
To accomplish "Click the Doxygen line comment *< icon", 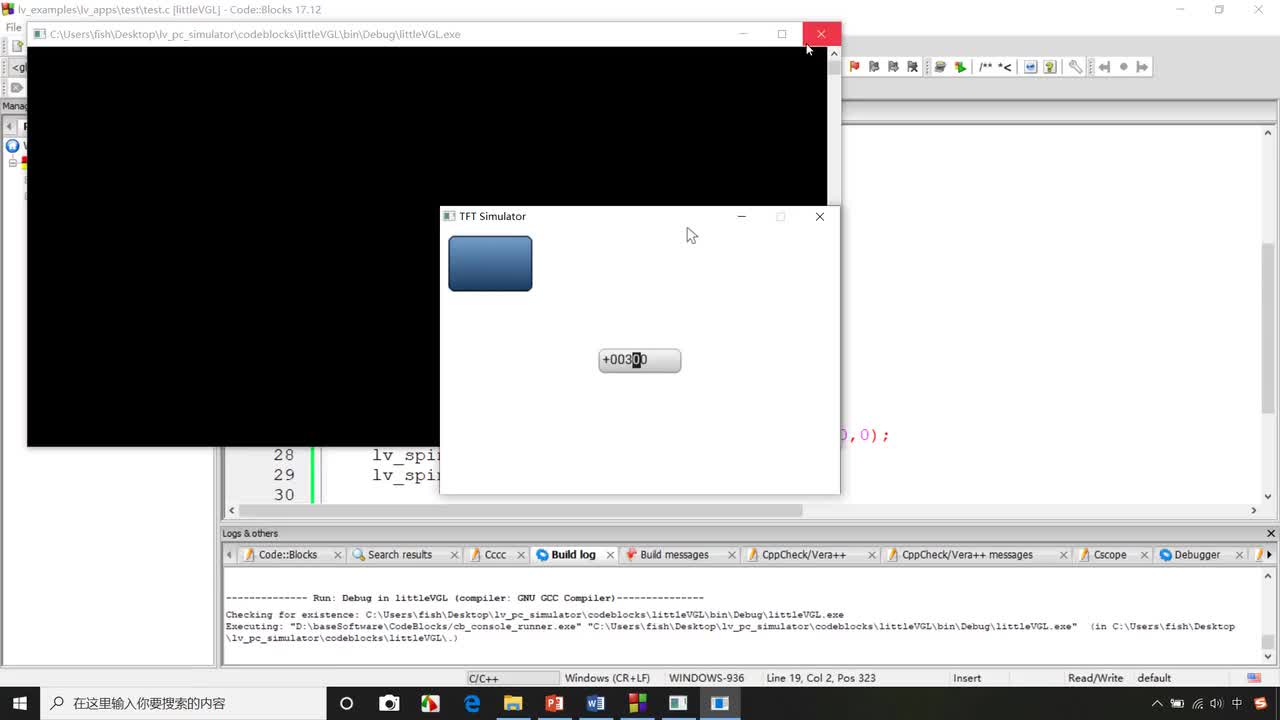I will 1005,67.
